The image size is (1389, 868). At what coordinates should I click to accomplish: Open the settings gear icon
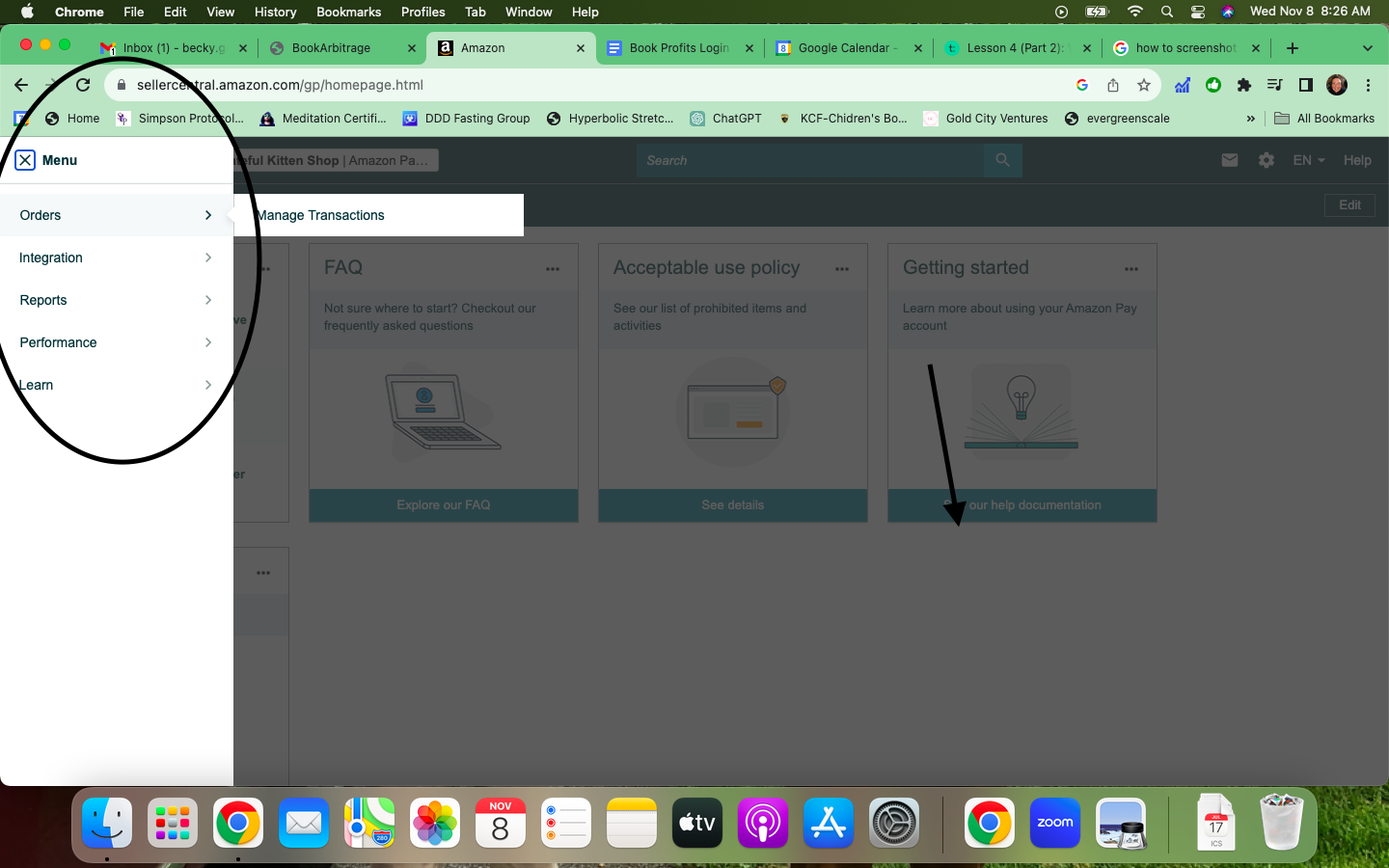1266,160
